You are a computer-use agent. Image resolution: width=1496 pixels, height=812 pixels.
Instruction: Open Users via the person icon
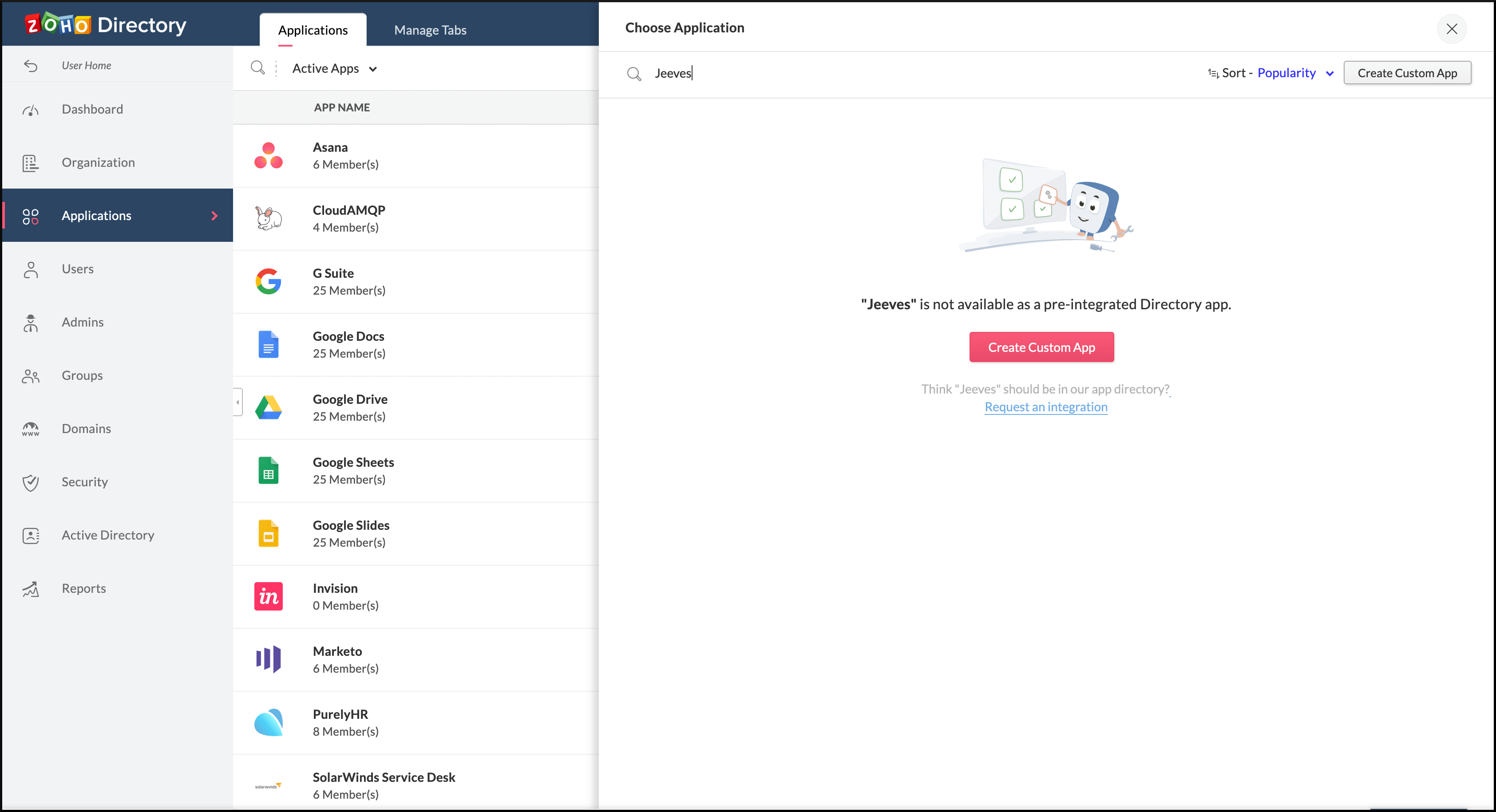tap(30, 269)
